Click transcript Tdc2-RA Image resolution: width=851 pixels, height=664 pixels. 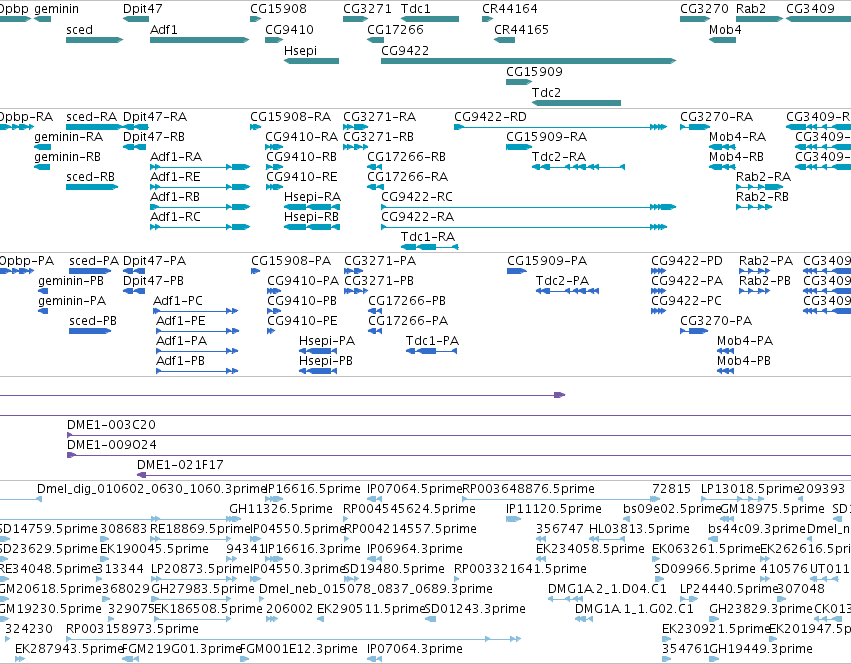pos(579,167)
